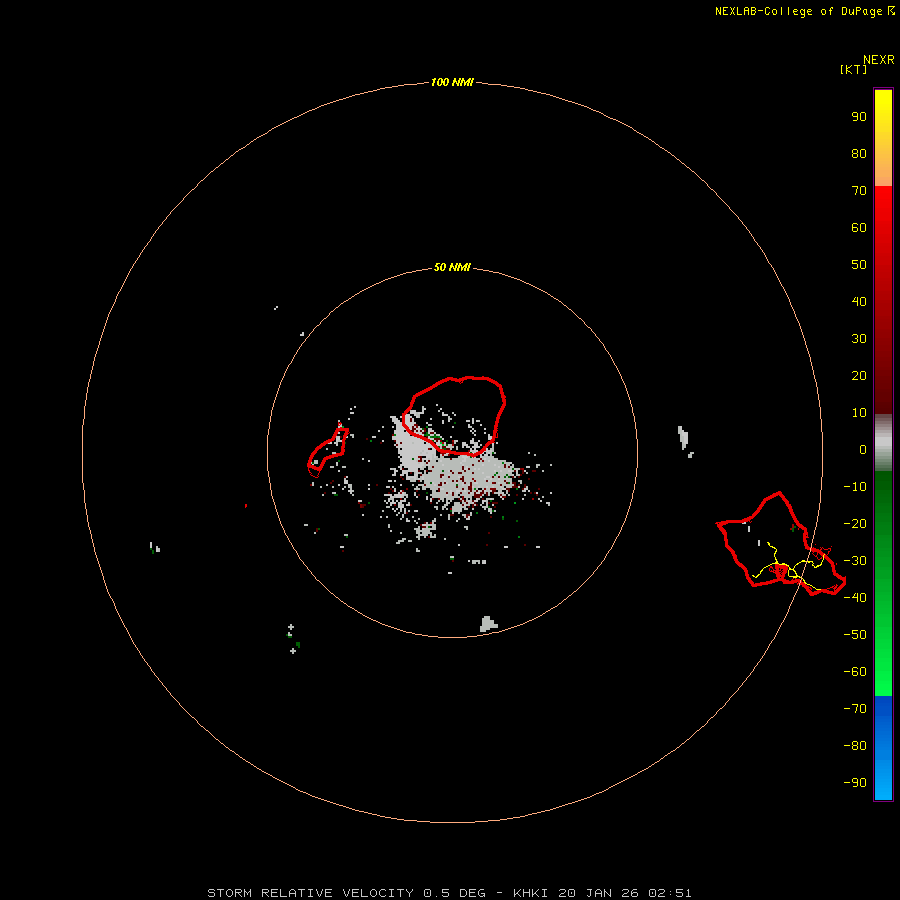Click the large red island outline near the radar center
Image resolution: width=900 pixels, height=900 pixels.
tap(453, 416)
